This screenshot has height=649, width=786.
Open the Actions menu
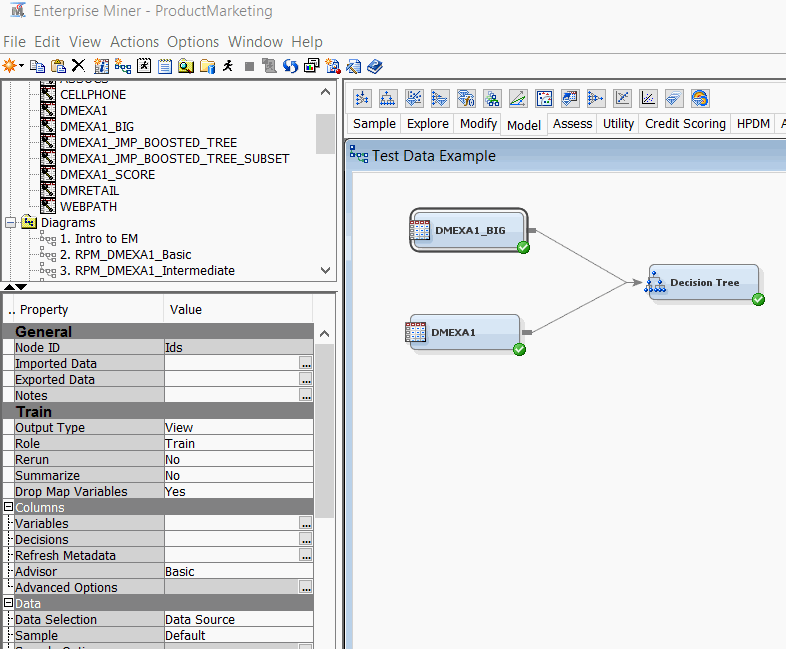(x=134, y=42)
